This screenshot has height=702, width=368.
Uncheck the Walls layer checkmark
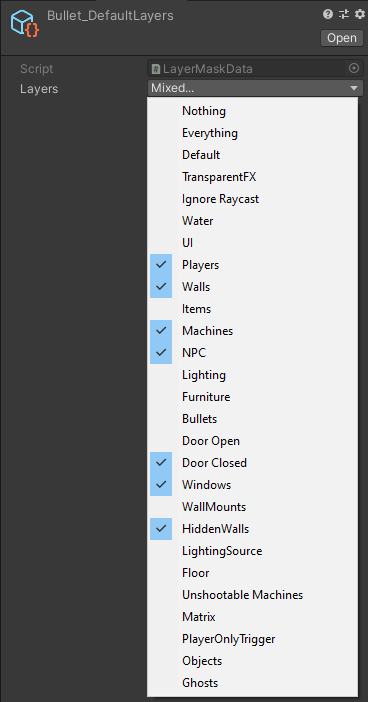161,287
